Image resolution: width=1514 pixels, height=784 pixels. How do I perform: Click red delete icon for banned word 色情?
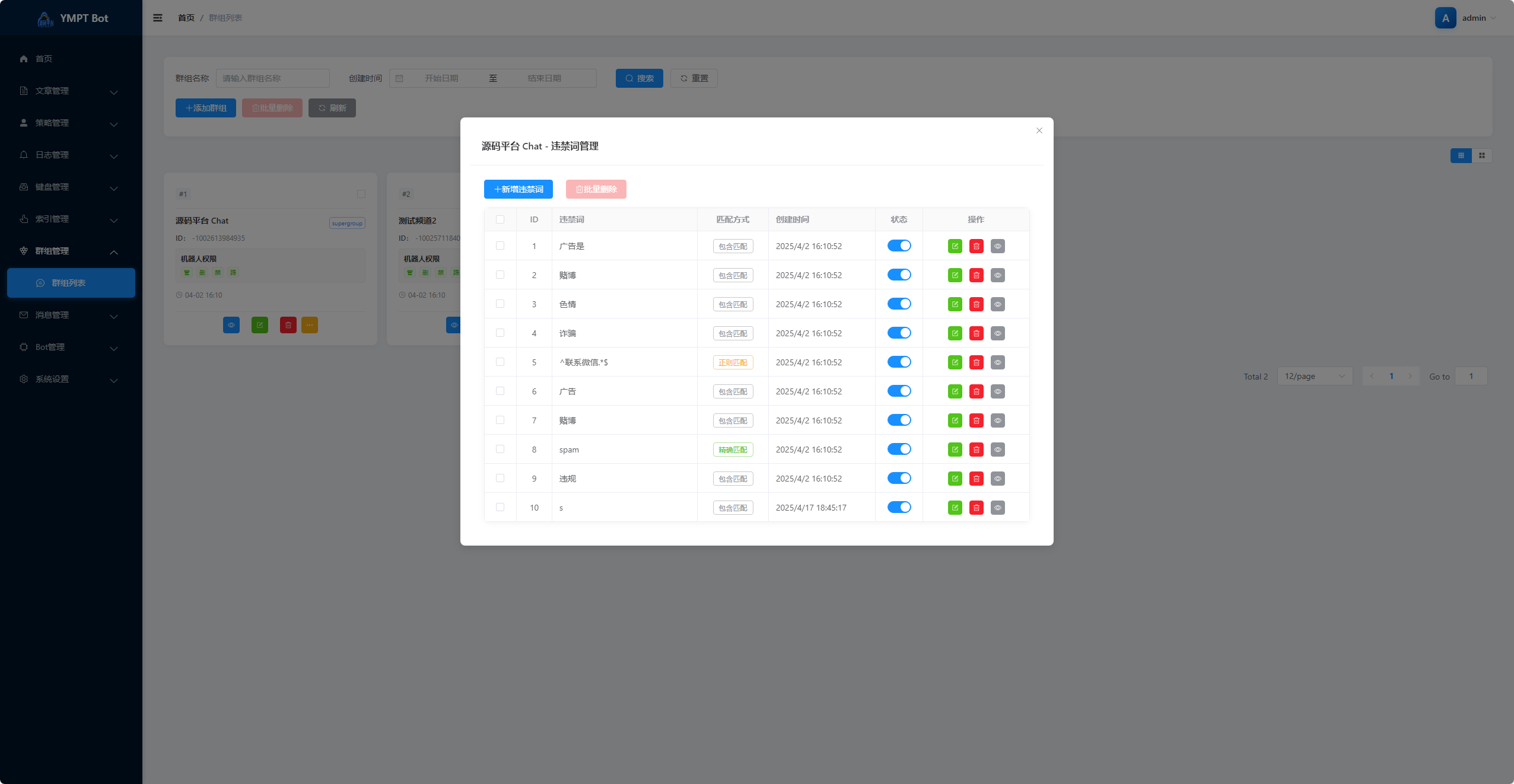(976, 304)
